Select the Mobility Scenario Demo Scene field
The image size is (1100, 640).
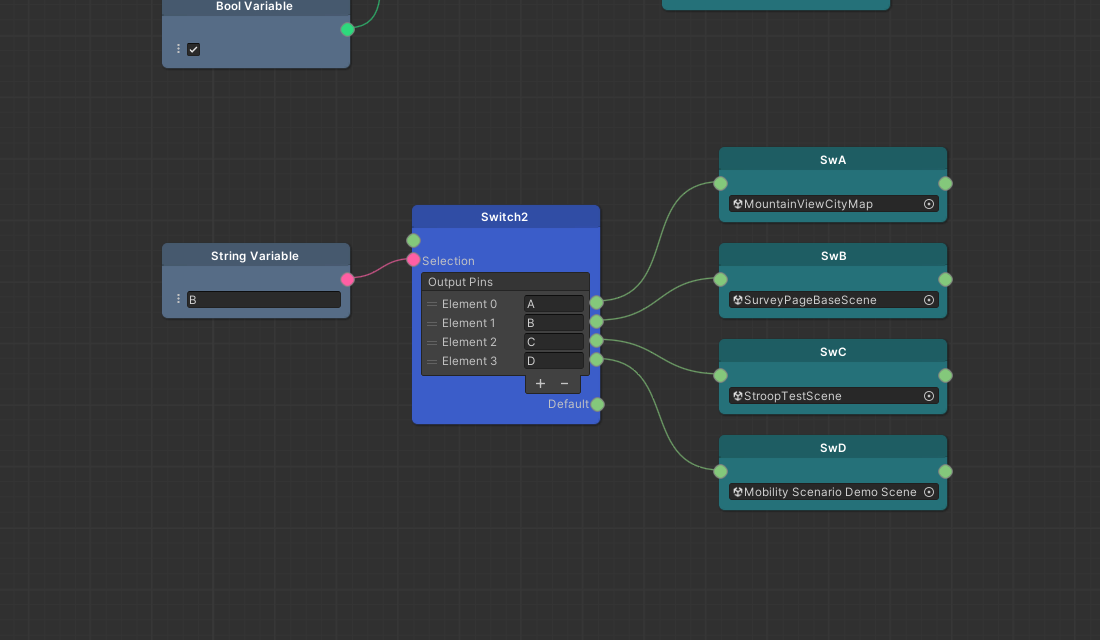click(x=833, y=493)
